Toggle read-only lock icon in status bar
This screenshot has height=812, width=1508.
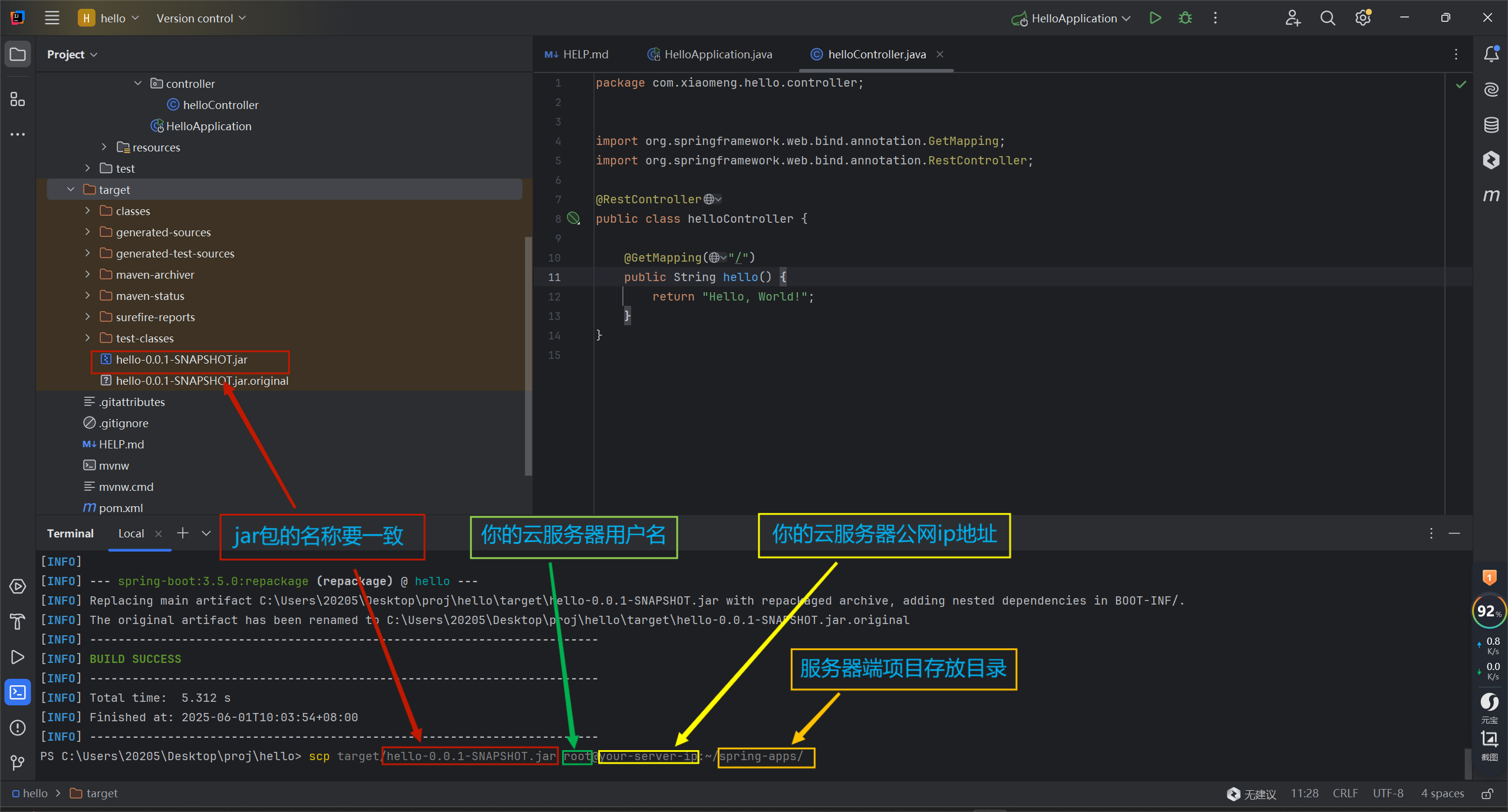tap(1487, 794)
